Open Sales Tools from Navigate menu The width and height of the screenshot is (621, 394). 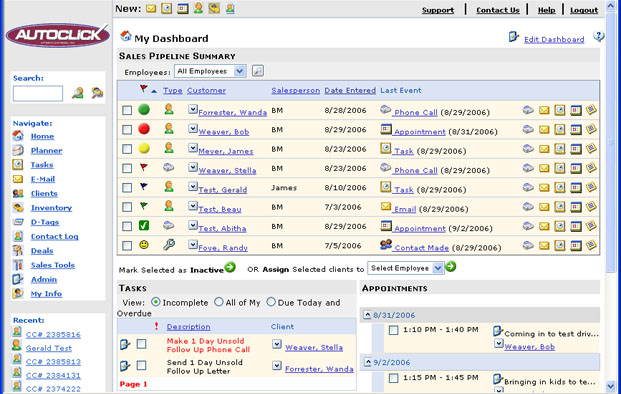(x=53, y=265)
